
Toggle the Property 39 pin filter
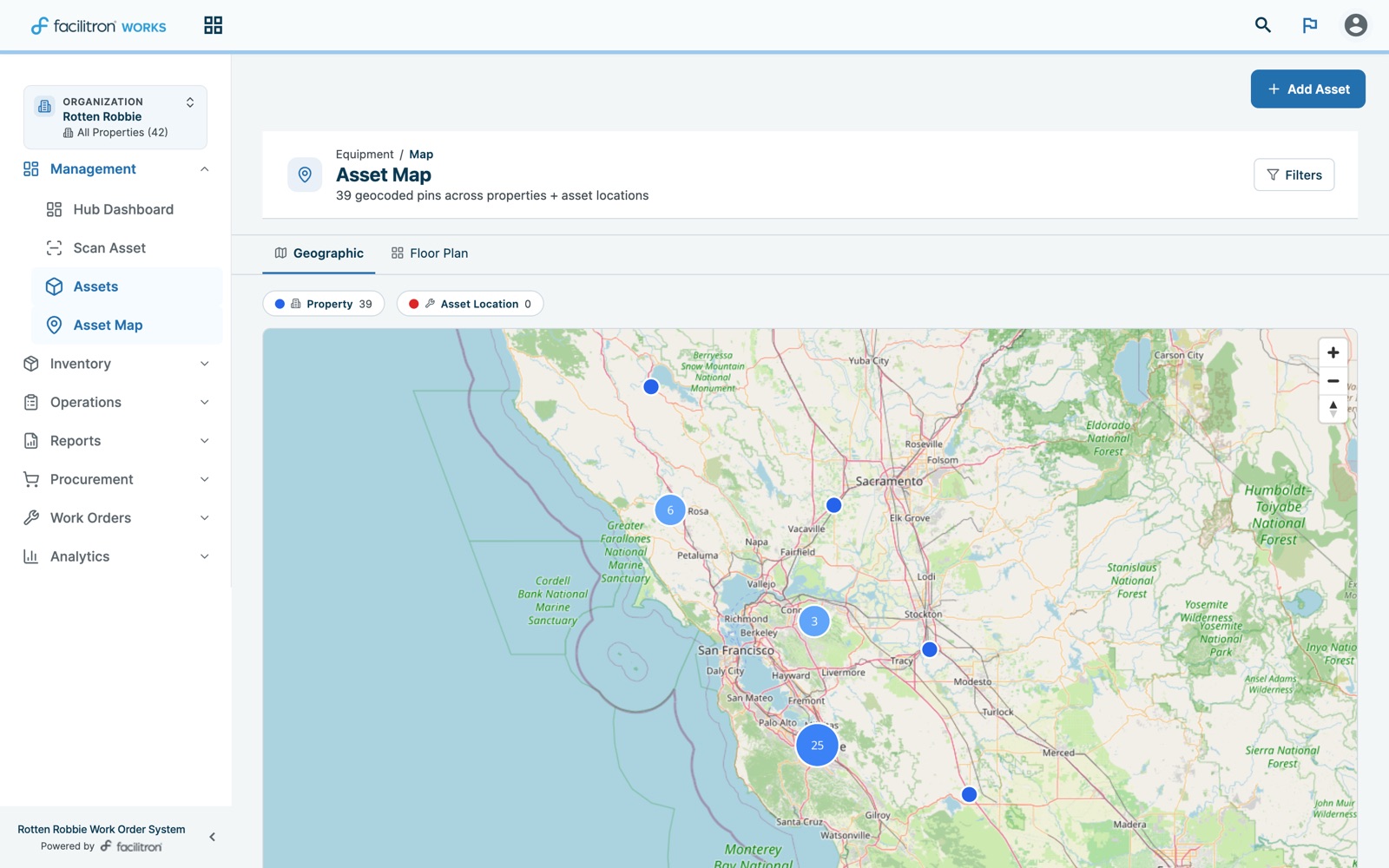point(323,304)
